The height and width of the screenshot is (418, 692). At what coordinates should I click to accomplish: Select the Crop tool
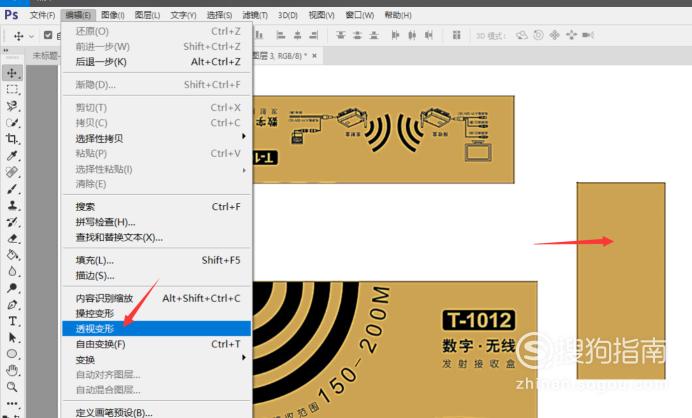(12, 139)
